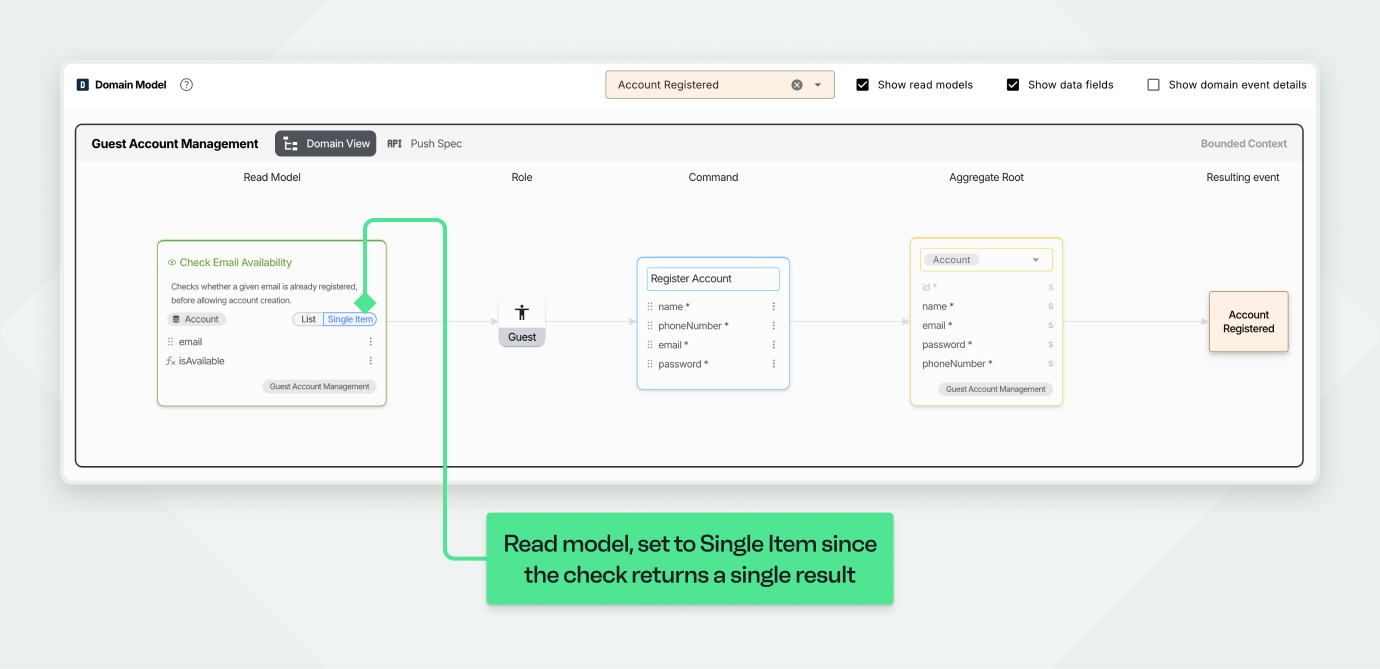Click the drag handle beside command password
1380x669 pixels.
point(650,364)
